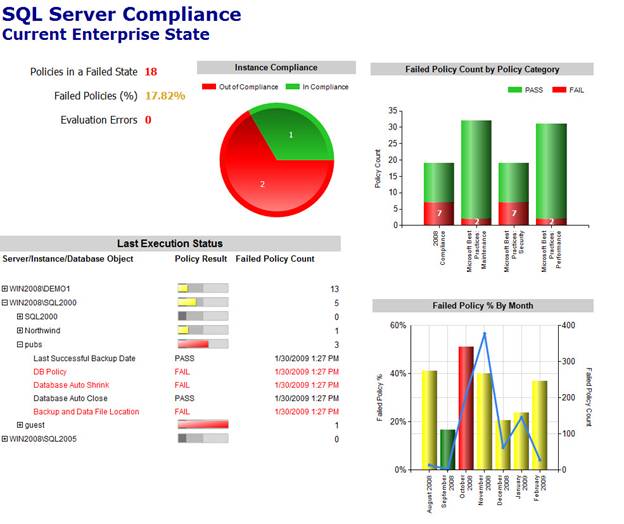Click the DB Policy FAIL result
The height and width of the screenshot is (524, 624).
(x=182, y=372)
